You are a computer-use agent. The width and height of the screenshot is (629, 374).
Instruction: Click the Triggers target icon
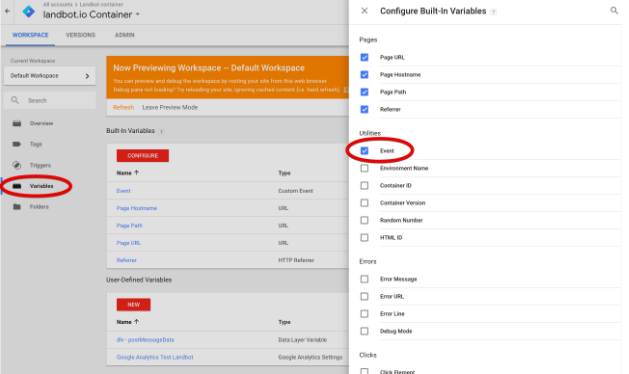pyautogui.click(x=17, y=165)
